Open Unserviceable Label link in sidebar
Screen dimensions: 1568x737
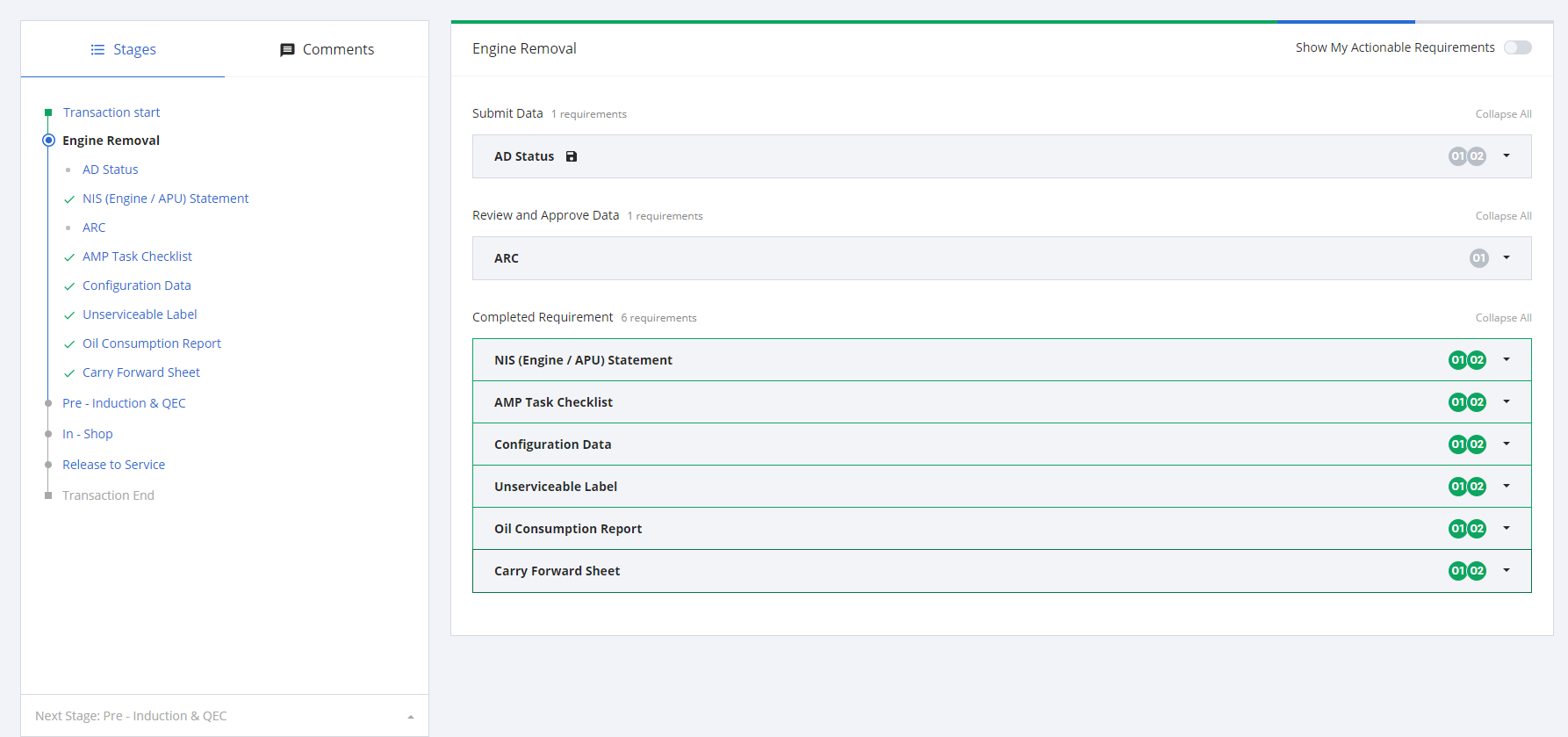point(140,314)
